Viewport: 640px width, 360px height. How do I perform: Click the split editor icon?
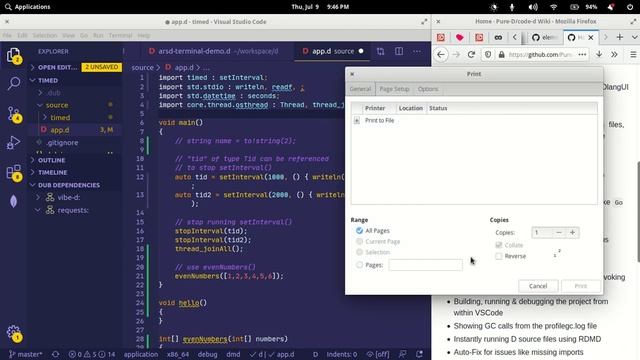pos(399,51)
